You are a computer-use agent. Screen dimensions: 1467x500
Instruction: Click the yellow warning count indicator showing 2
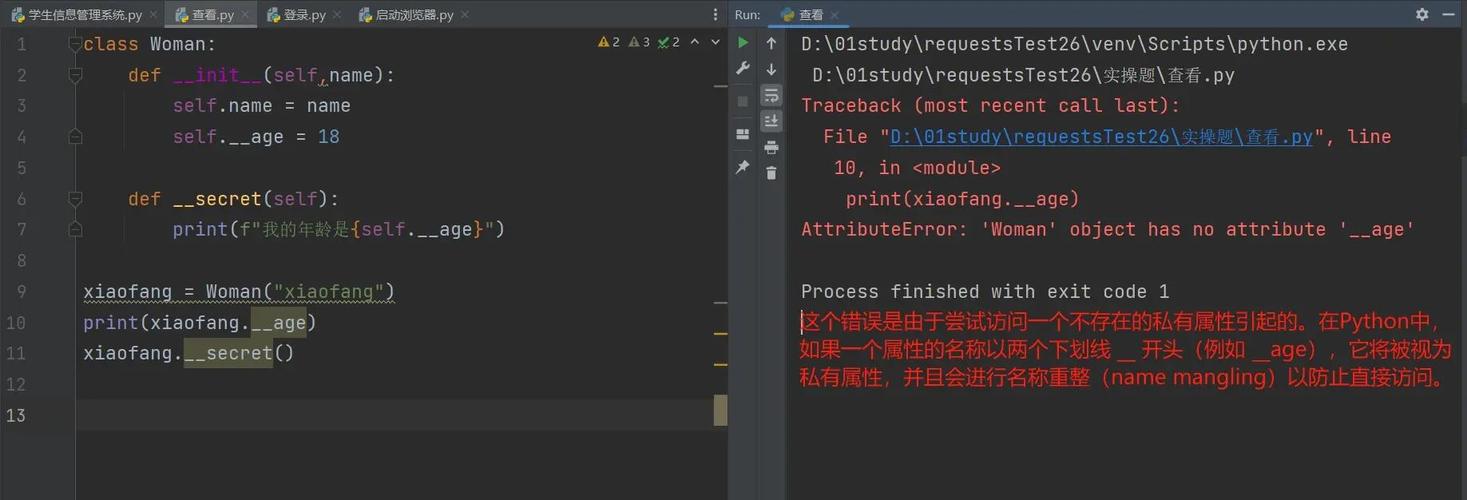(x=609, y=42)
